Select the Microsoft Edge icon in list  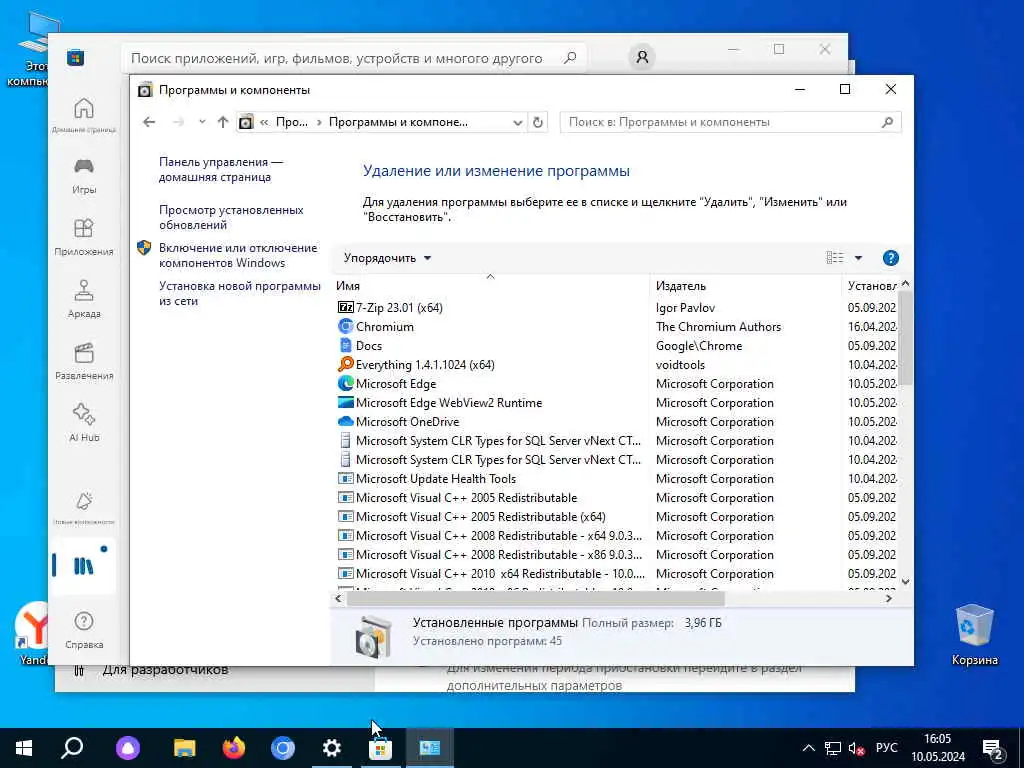[345, 383]
